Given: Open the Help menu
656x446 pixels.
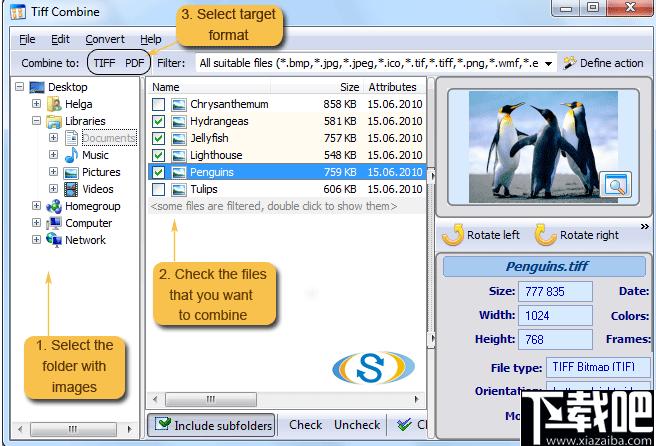Looking at the screenshot, I should tap(151, 39).
